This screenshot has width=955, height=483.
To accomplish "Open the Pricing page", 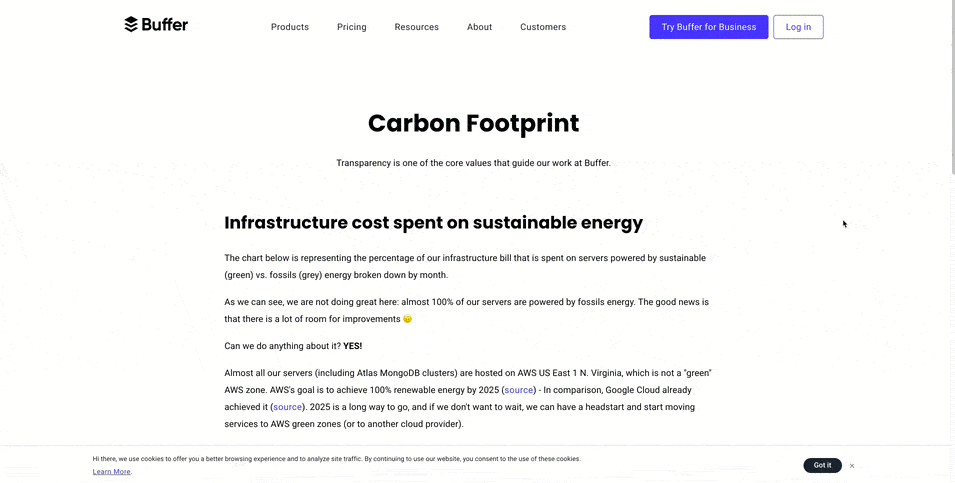I will 351,27.
